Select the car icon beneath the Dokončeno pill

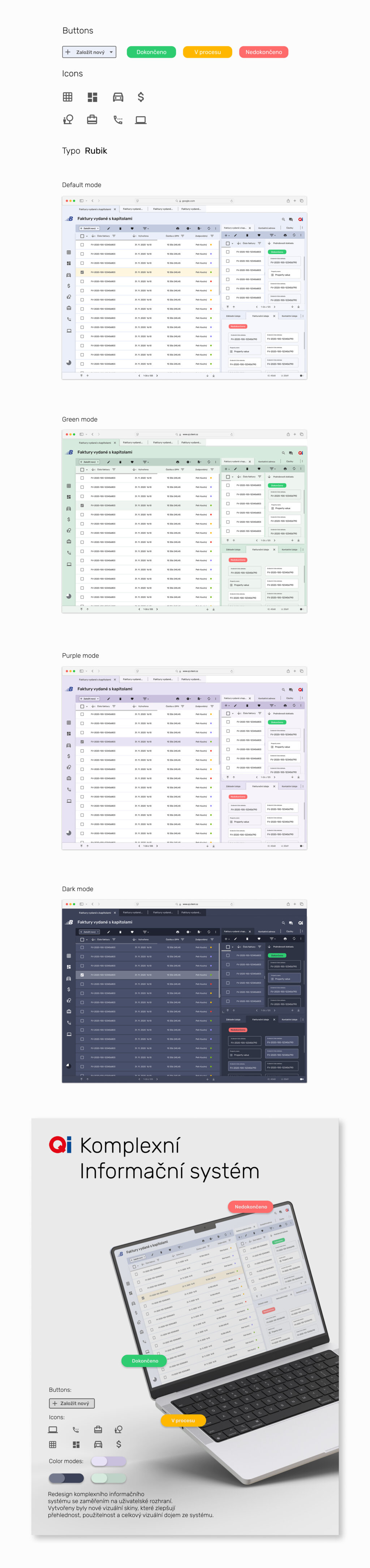(x=118, y=97)
